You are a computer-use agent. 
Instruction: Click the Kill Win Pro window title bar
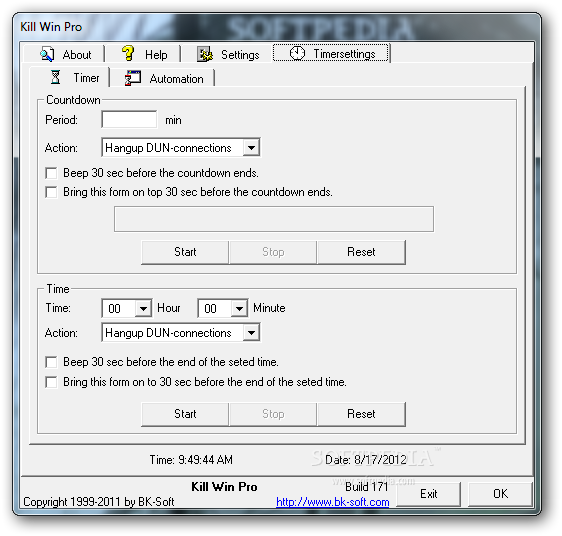(277, 27)
